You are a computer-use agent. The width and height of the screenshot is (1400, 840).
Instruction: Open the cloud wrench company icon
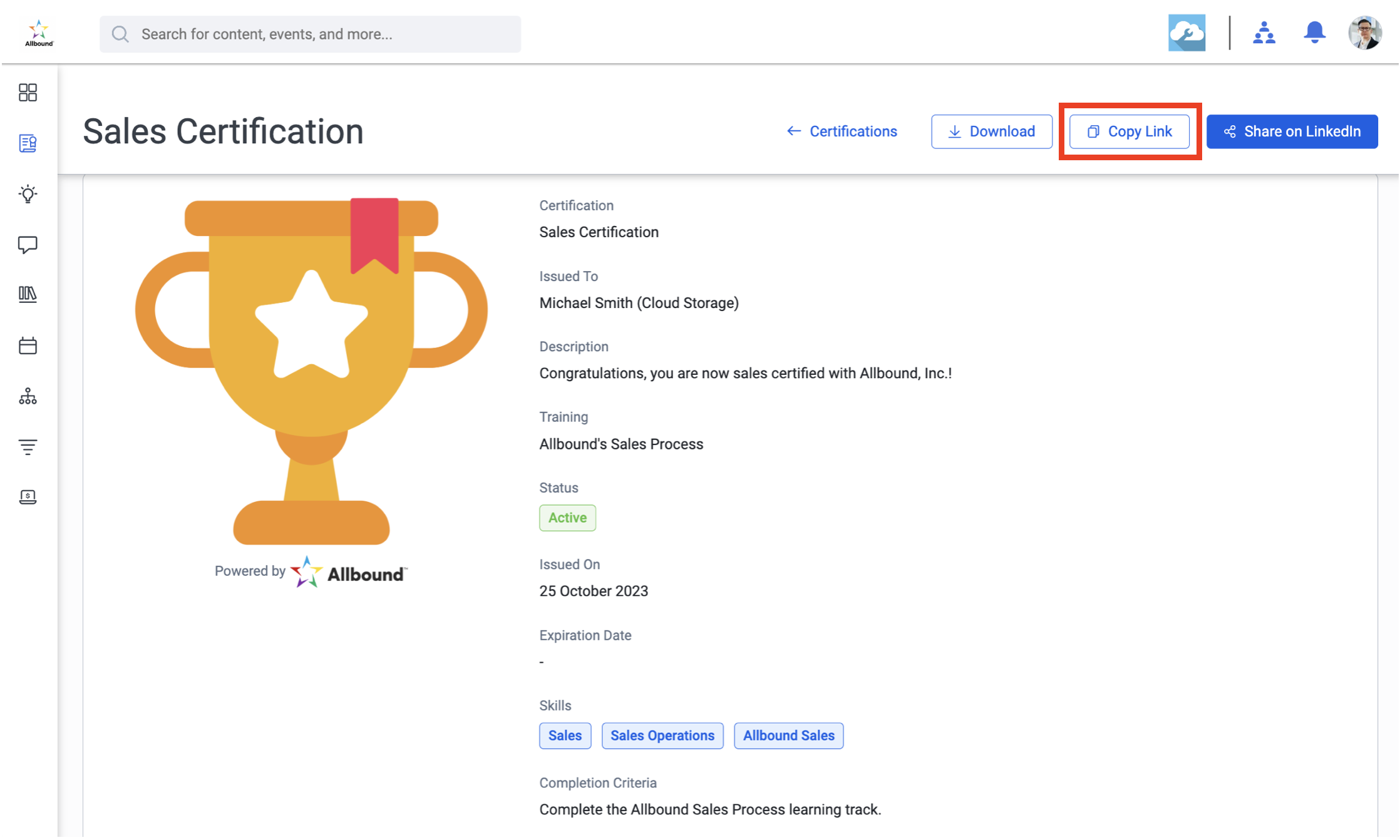[1186, 33]
